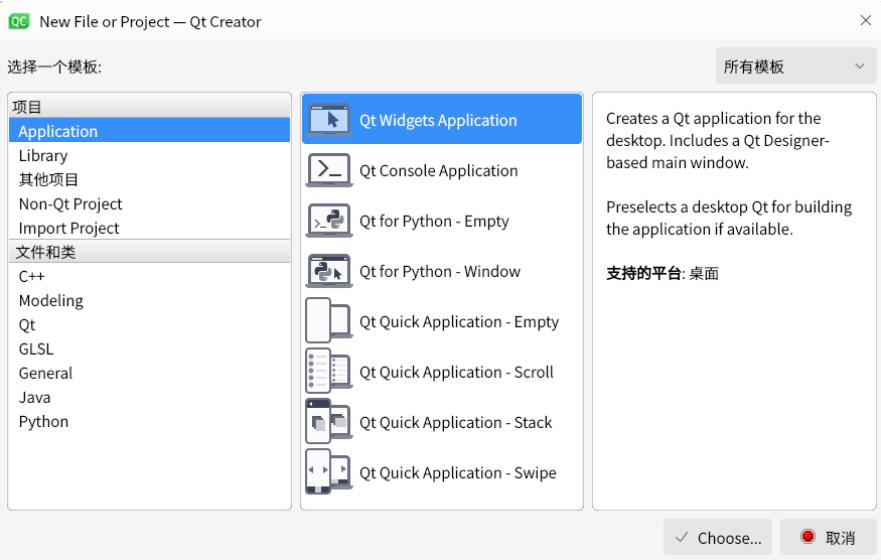The width and height of the screenshot is (881, 560).
Task: Select Library in the project category list
Action: point(43,156)
